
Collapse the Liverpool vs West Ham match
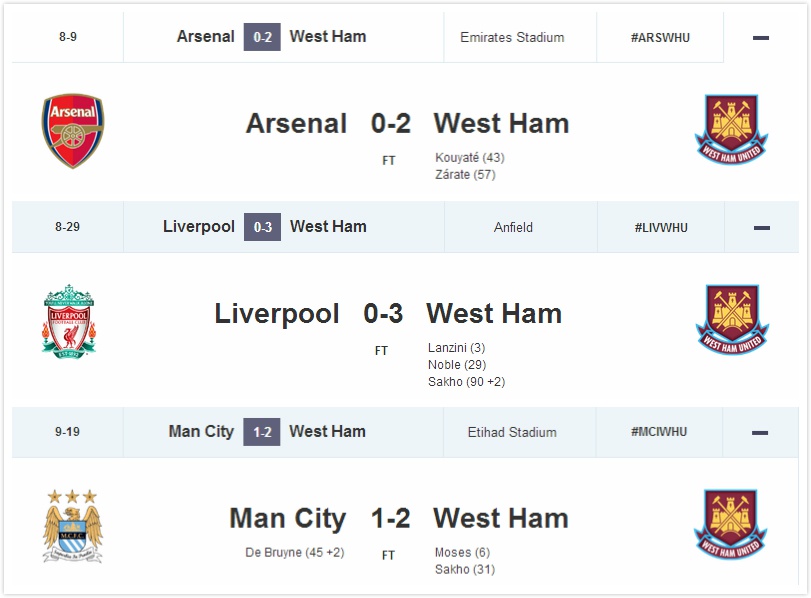coord(760,228)
